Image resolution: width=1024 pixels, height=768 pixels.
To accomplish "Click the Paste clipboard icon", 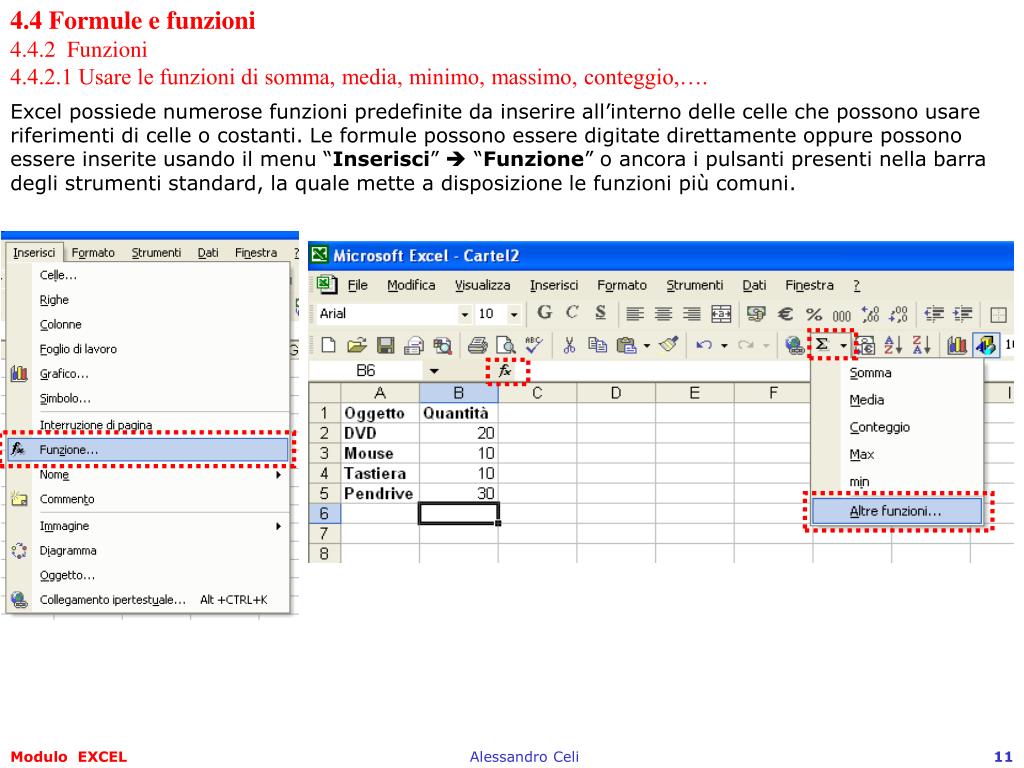I will pyautogui.click(x=626, y=345).
